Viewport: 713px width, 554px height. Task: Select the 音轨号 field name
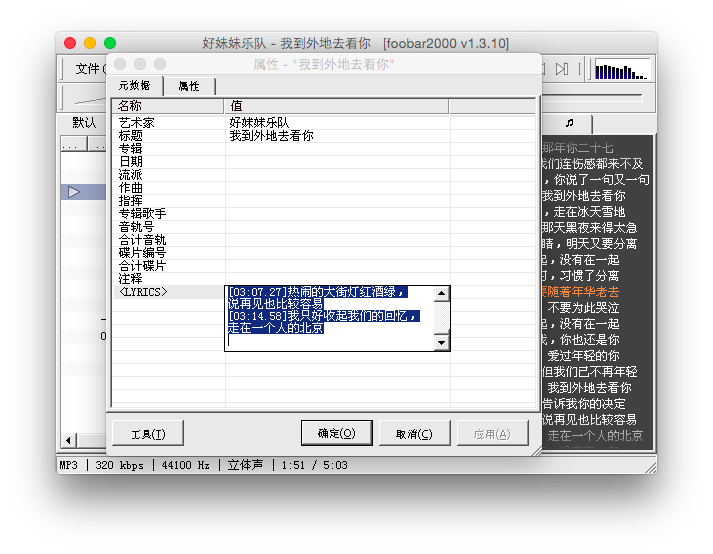coord(136,227)
